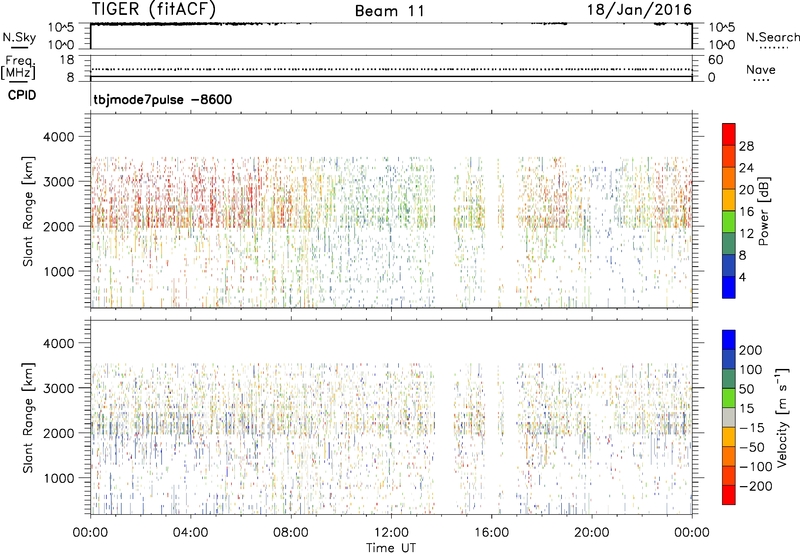Image resolution: width=800 pixels, height=554 pixels.
Task: Click the '4000' tick of the power panel
Action: click(x=59, y=137)
